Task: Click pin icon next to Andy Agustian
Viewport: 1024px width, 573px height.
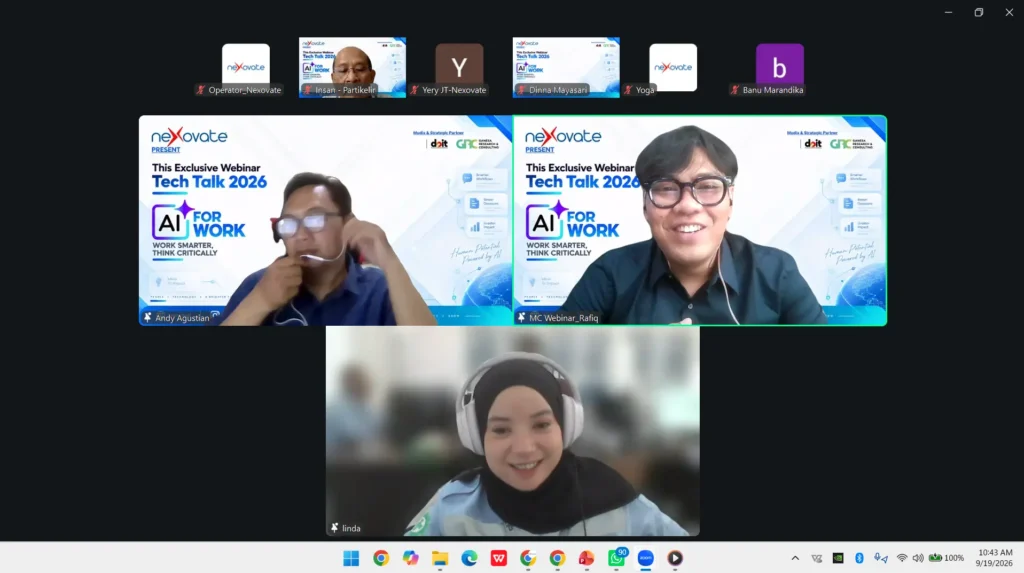Action: tap(148, 318)
